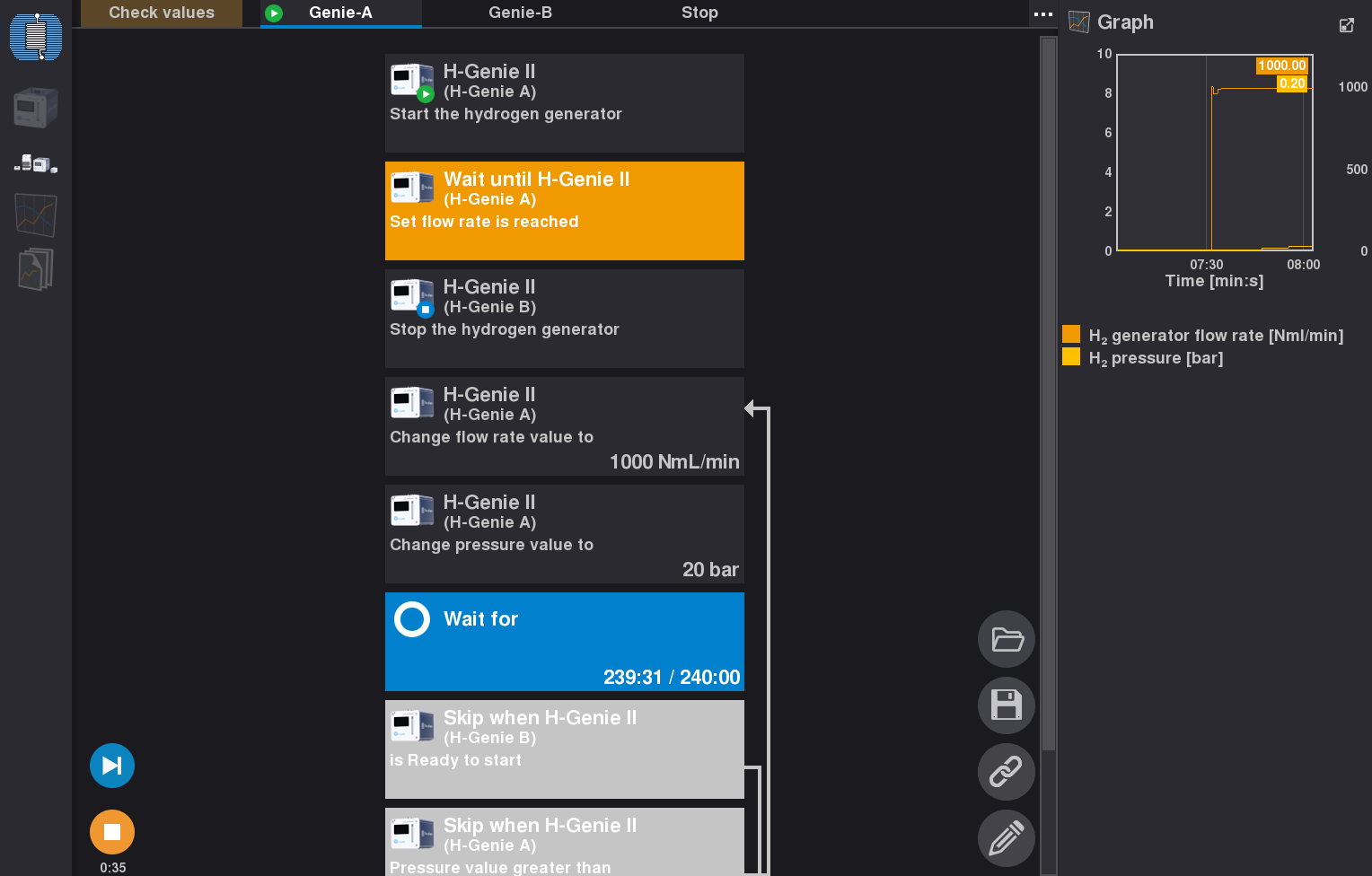Viewport: 1372px width, 876px height.
Task: Click the H-Genie B device icon in stop step
Action: coord(413,297)
